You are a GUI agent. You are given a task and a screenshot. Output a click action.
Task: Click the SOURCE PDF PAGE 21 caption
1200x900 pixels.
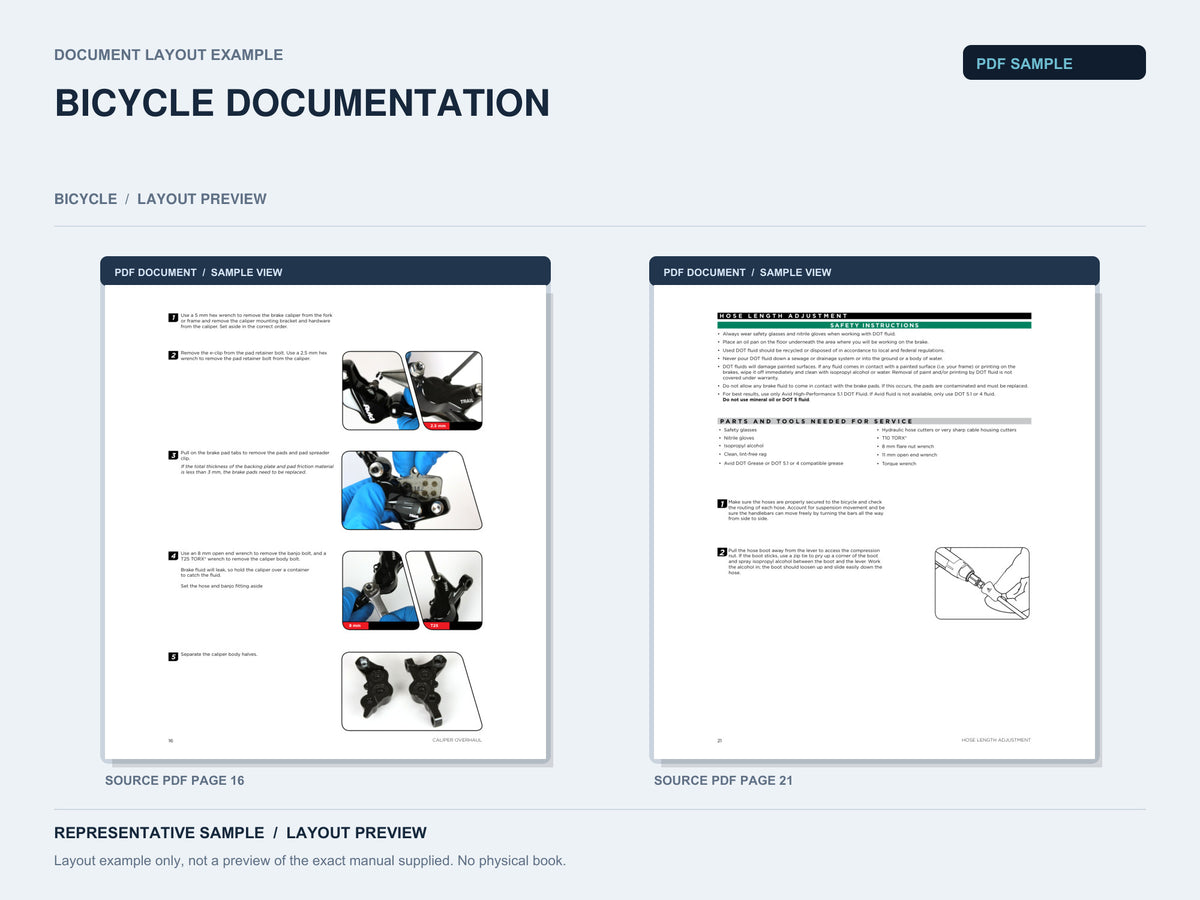[723, 780]
